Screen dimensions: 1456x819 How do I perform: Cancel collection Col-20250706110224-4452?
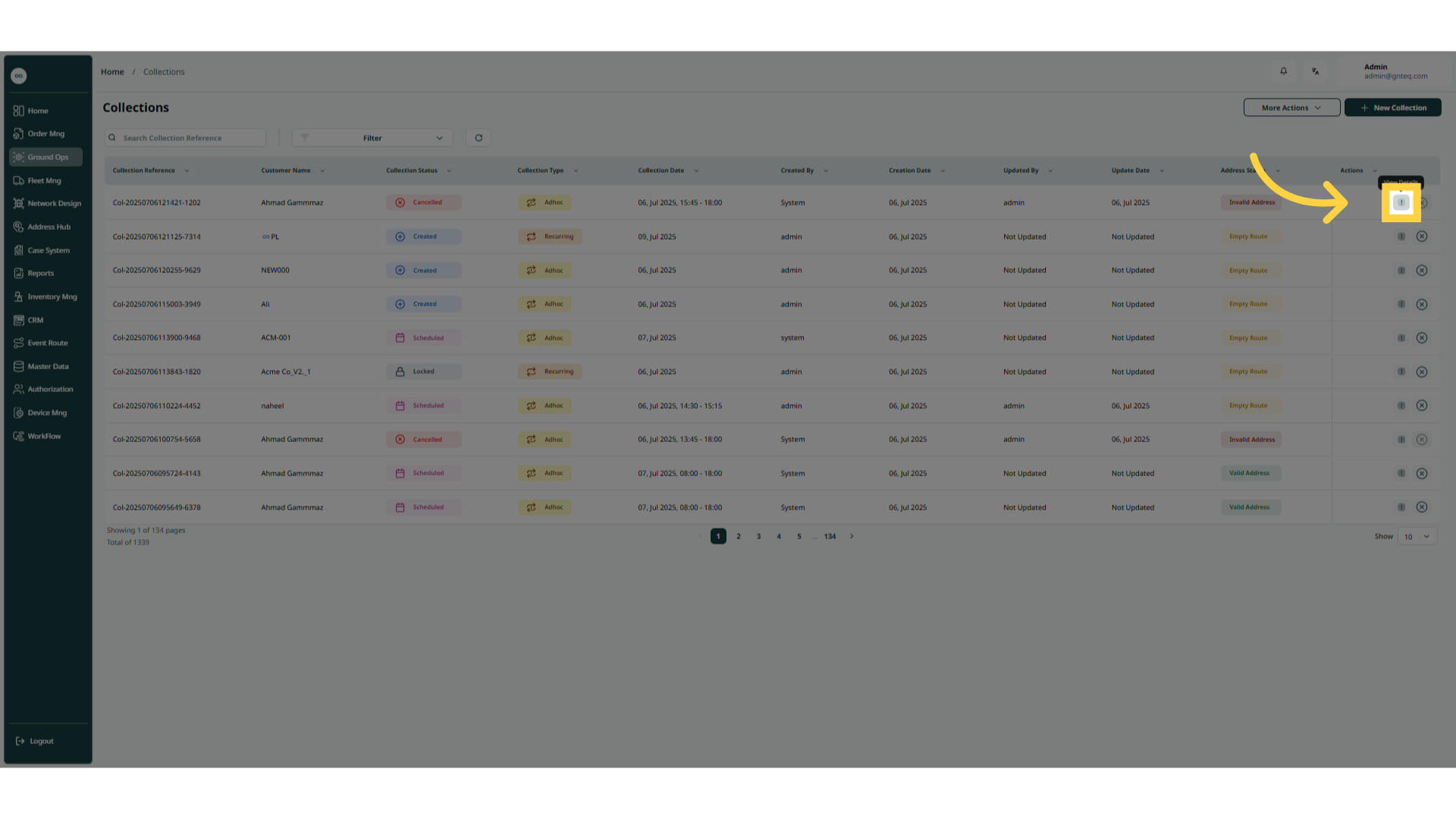click(x=1422, y=406)
